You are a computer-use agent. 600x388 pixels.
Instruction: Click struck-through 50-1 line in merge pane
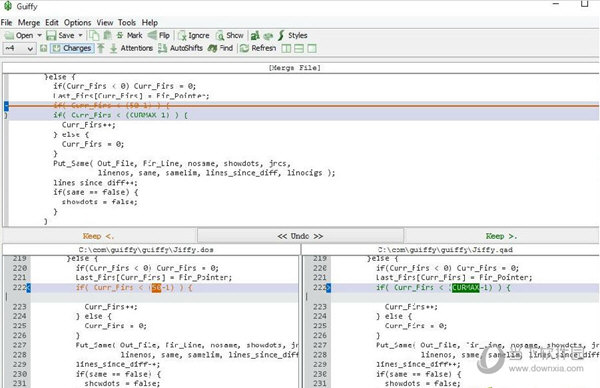point(304,106)
